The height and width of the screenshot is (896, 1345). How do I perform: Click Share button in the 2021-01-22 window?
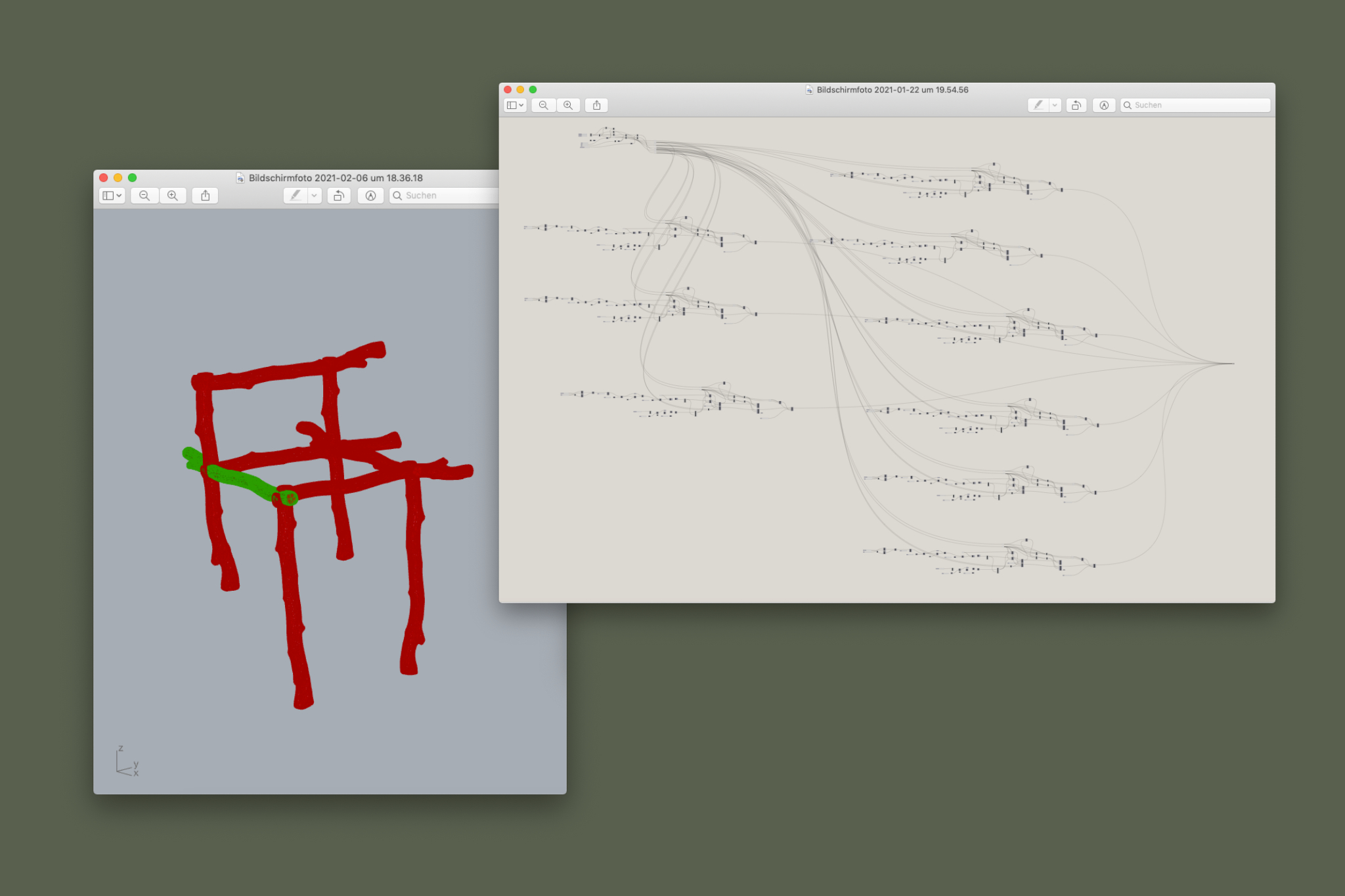coord(596,105)
